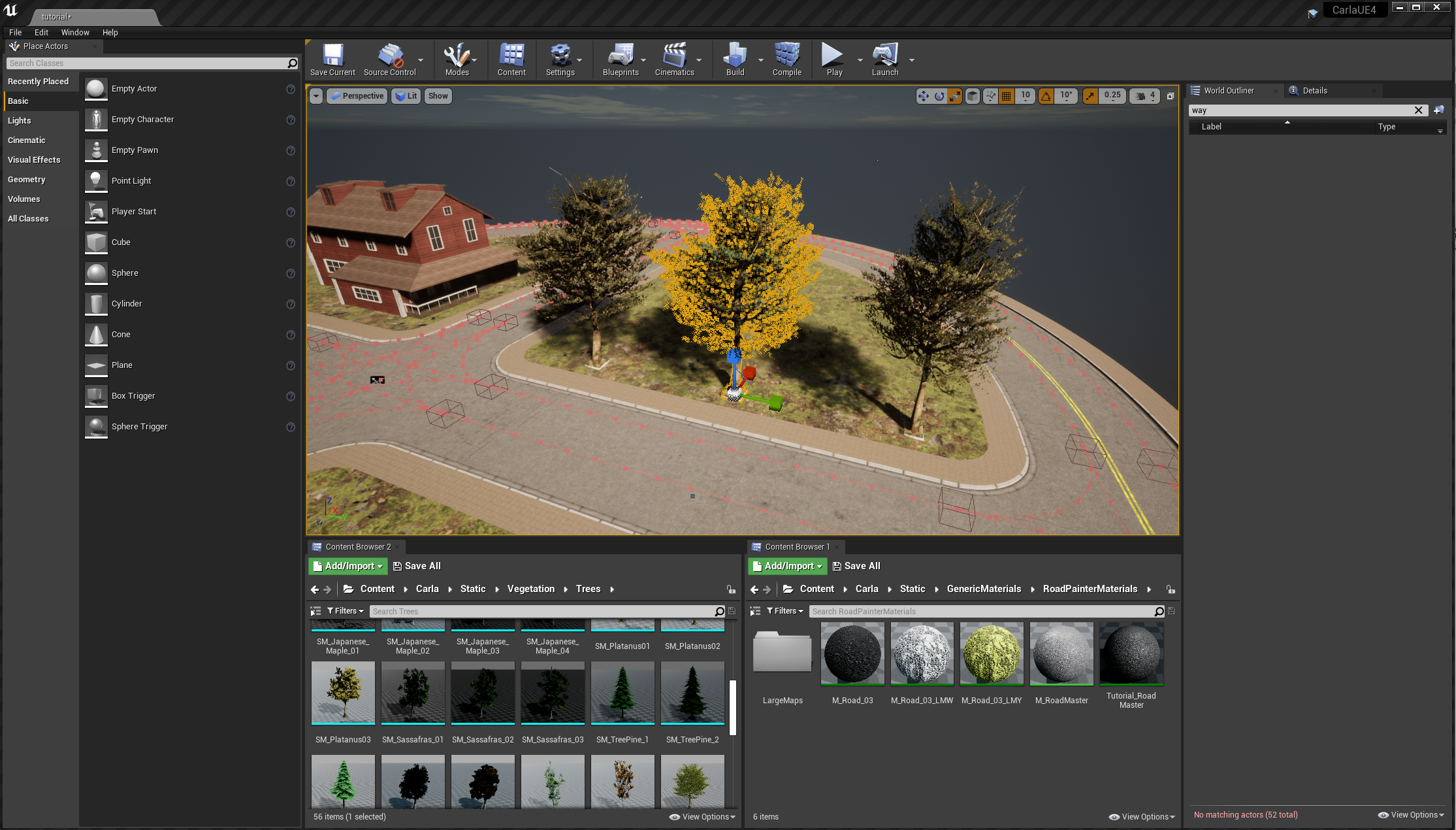Toggle scale snapping in viewport
Screen dimensions: 1456x830
(1090, 96)
